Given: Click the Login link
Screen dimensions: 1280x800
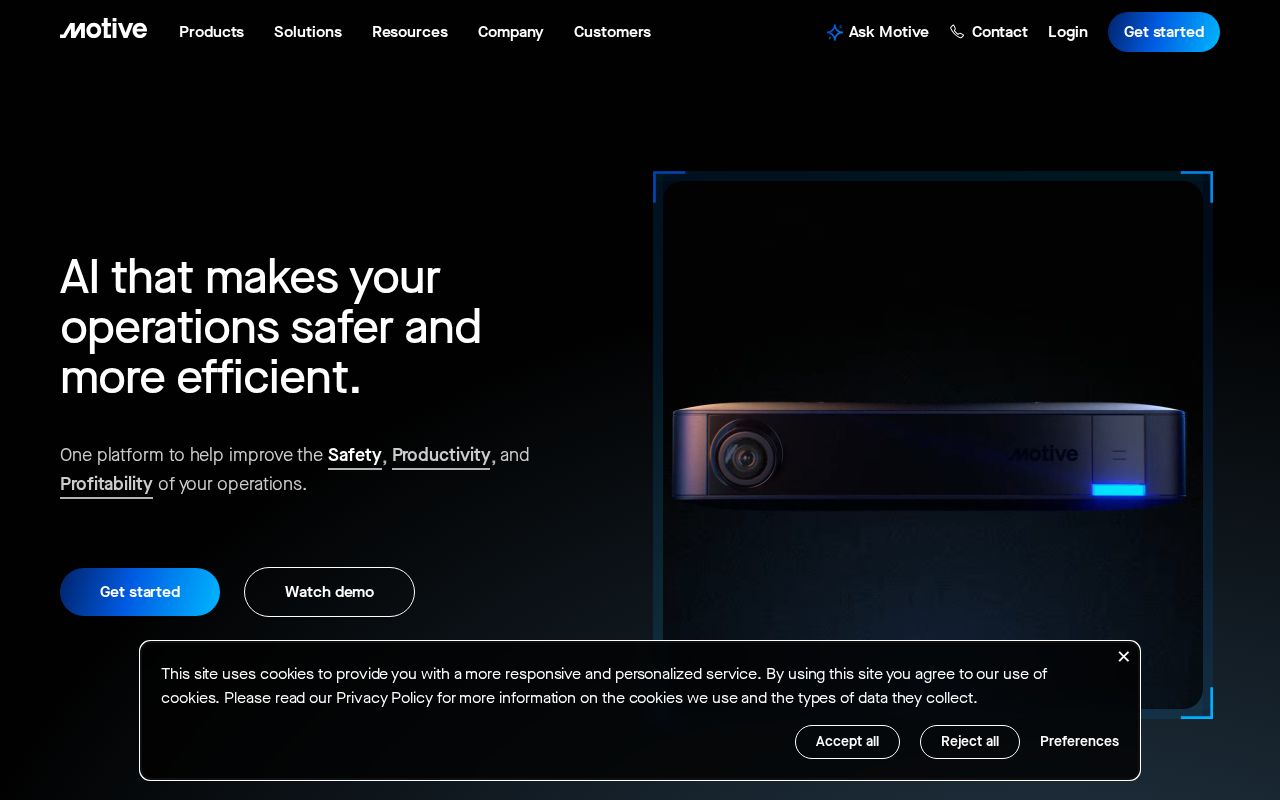Looking at the screenshot, I should tap(1067, 32).
